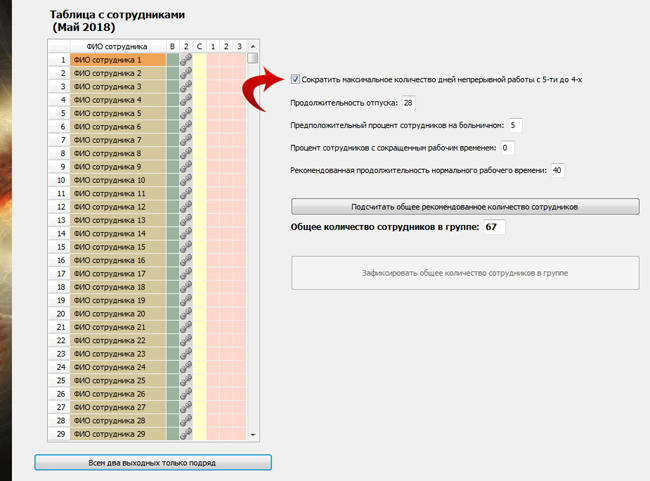
Task: Focus the vacation duration field with 28
Action: pyautogui.click(x=408, y=102)
